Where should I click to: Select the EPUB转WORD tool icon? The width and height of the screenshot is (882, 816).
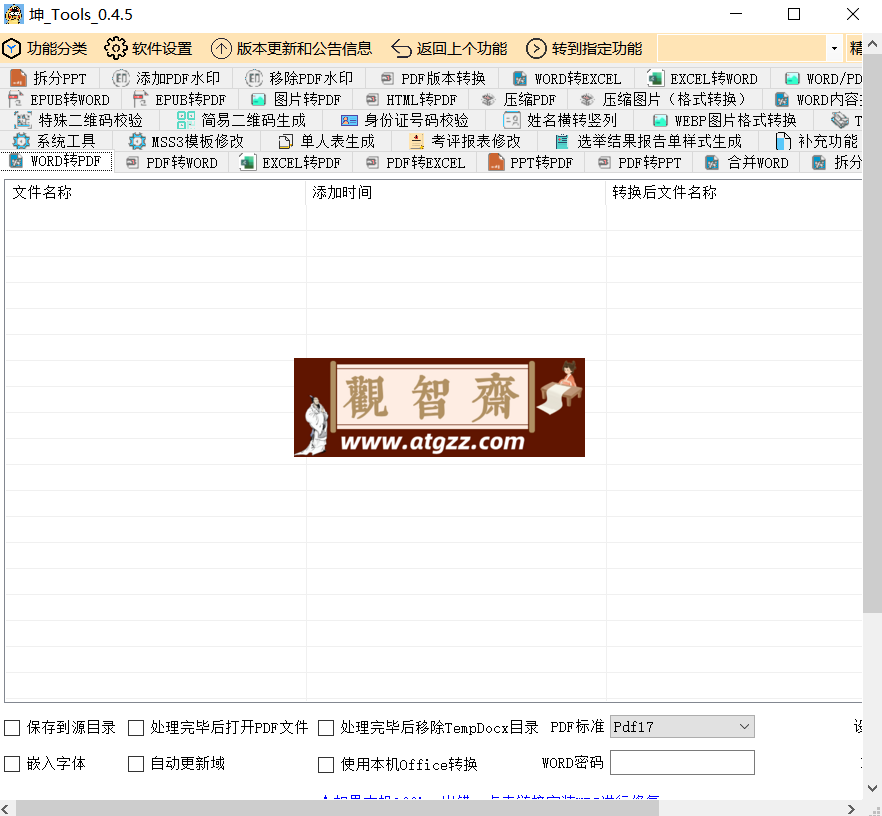click(16, 100)
